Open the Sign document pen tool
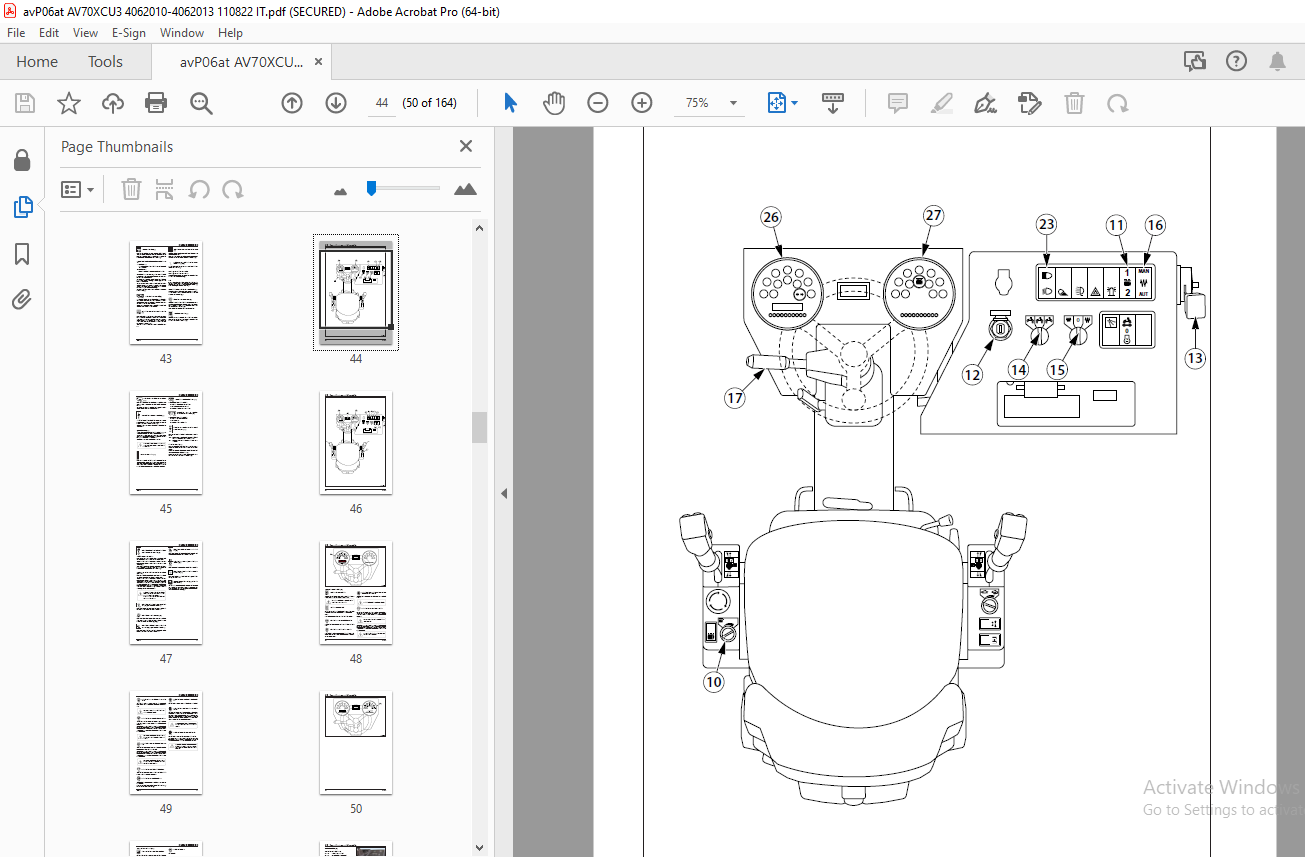Viewport: 1305px width, 857px height. (x=986, y=103)
